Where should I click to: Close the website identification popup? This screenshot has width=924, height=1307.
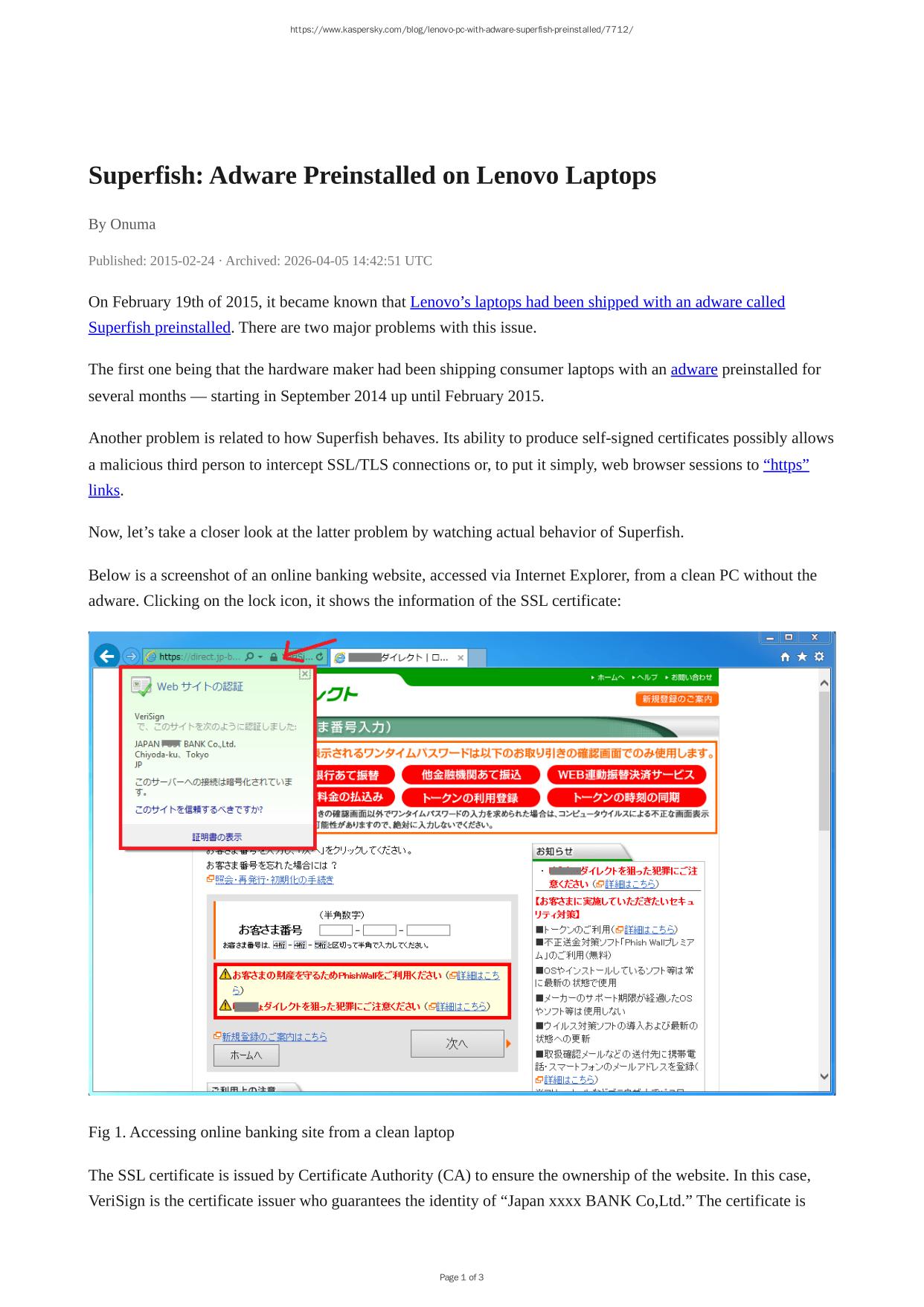(304, 674)
